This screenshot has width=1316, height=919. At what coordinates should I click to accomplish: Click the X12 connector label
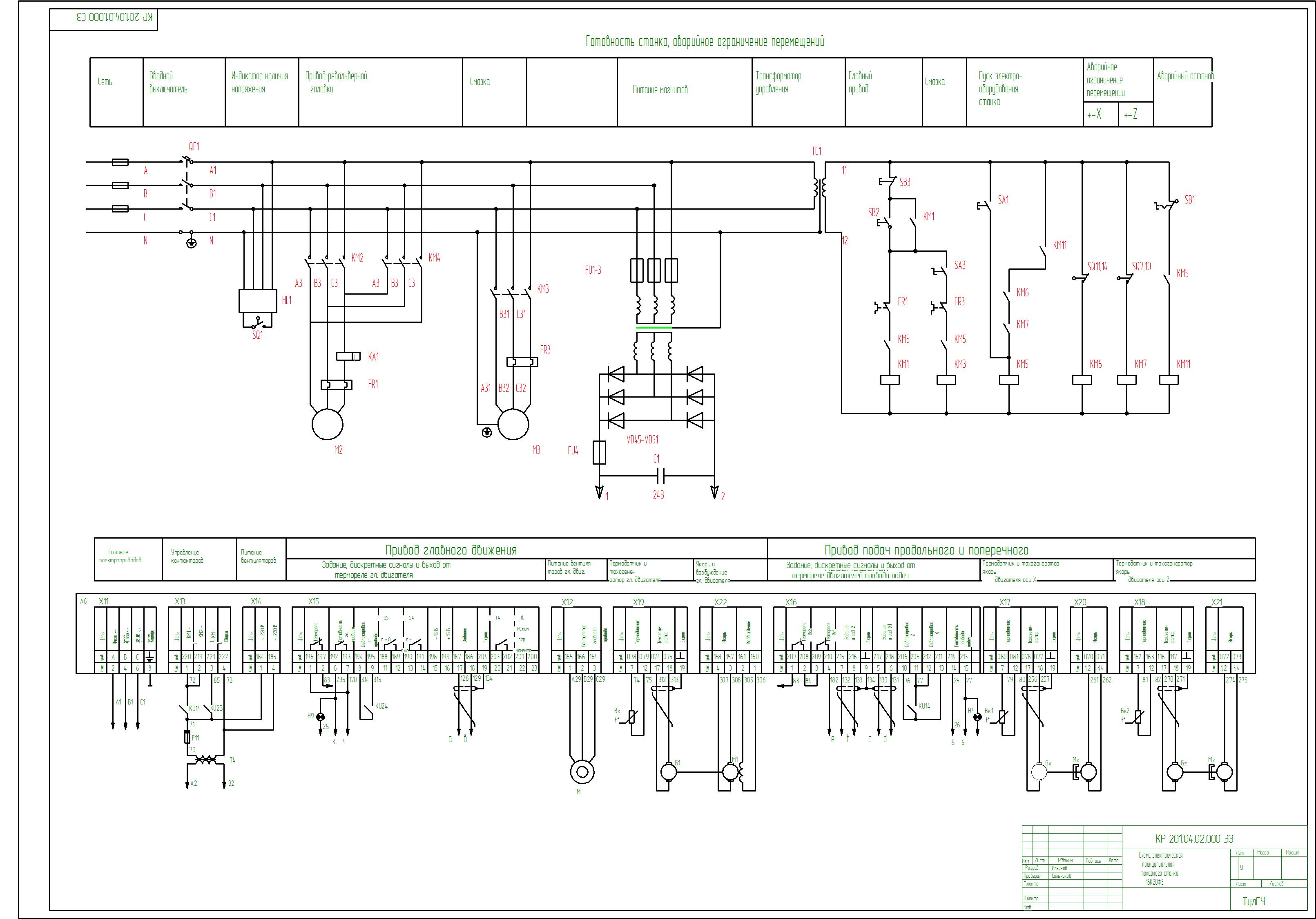coord(567,602)
